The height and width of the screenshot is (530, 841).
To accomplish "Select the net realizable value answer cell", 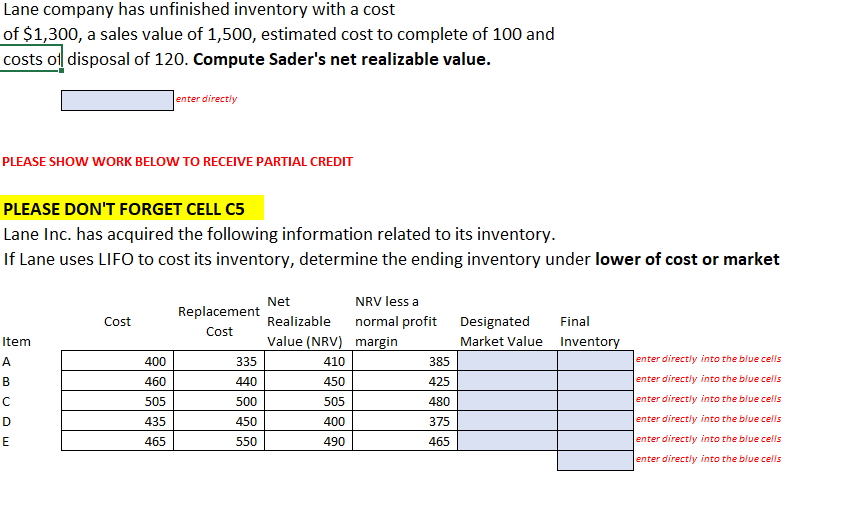I will click(117, 100).
